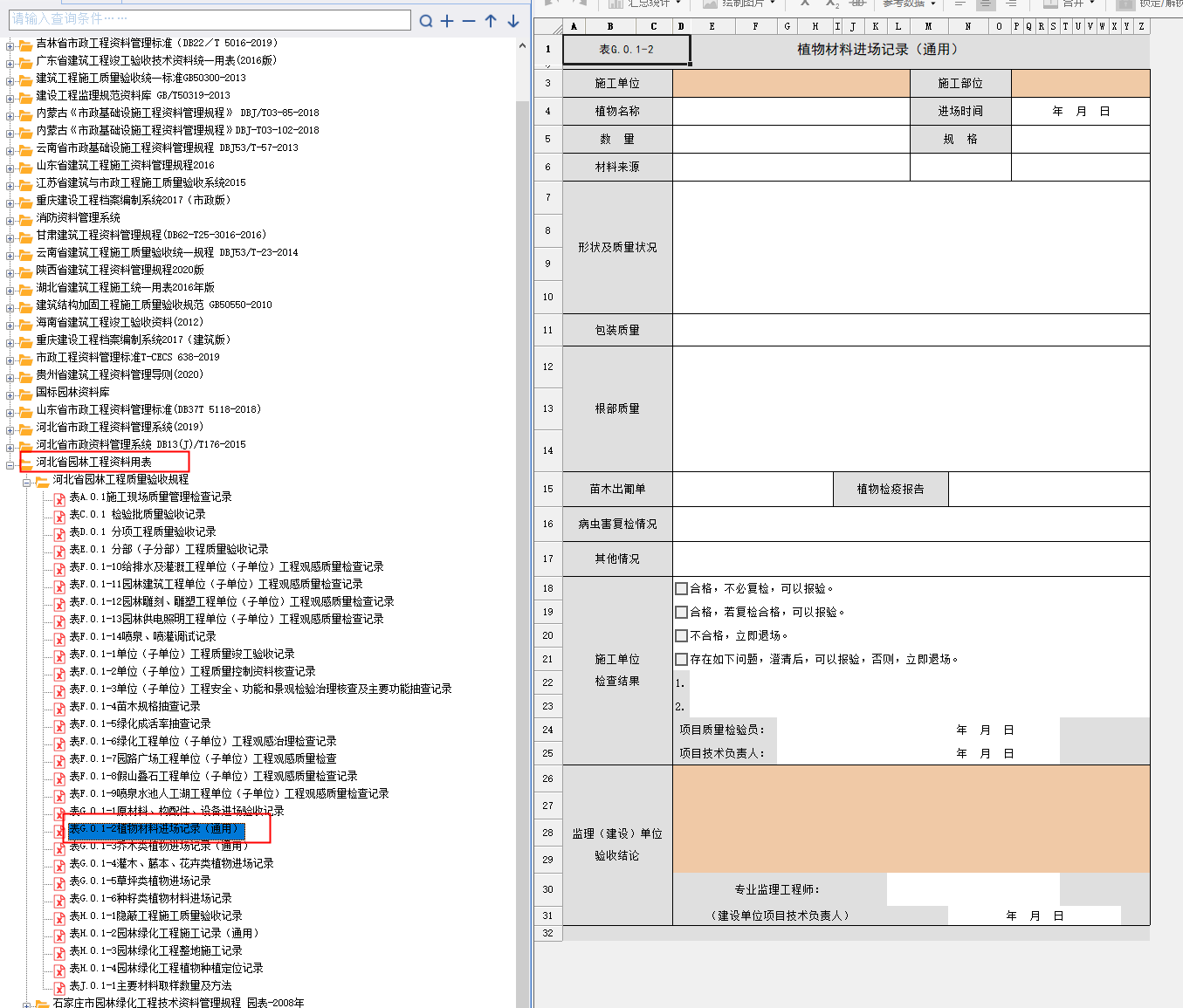
Task: Open 表H.0.1-2园林绿化工程施工记录（通用）
Action: coord(166,934)
